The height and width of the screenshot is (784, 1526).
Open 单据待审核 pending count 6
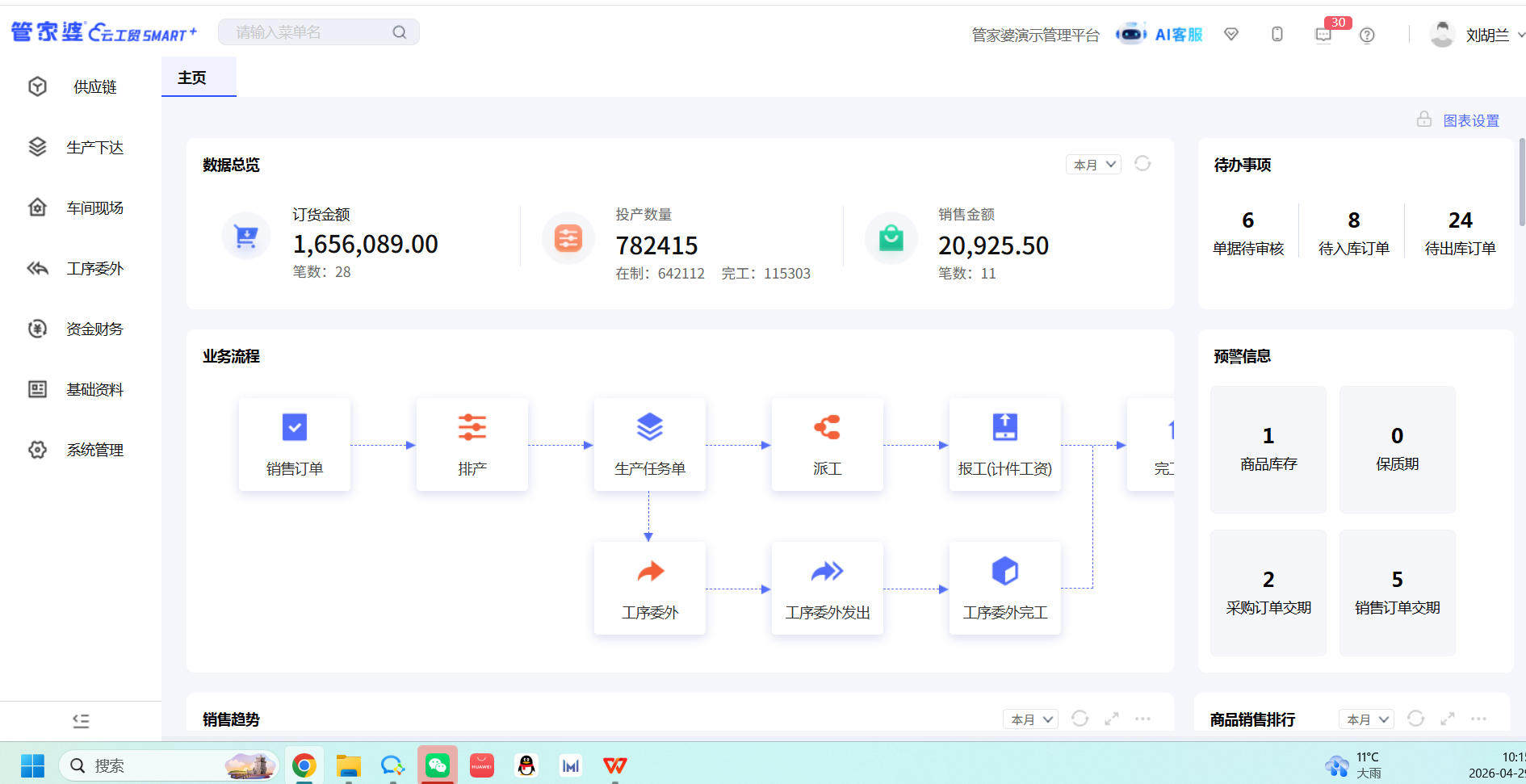point(1248,233)
